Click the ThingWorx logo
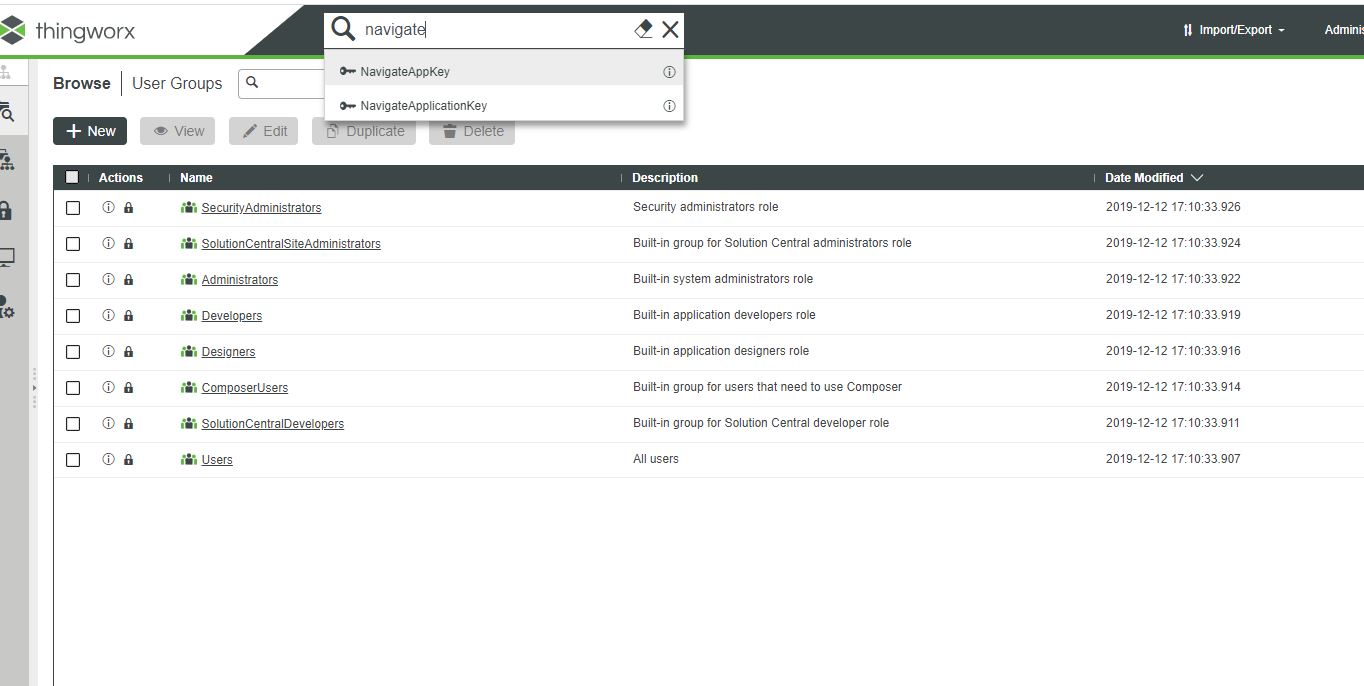 [68, 30]
